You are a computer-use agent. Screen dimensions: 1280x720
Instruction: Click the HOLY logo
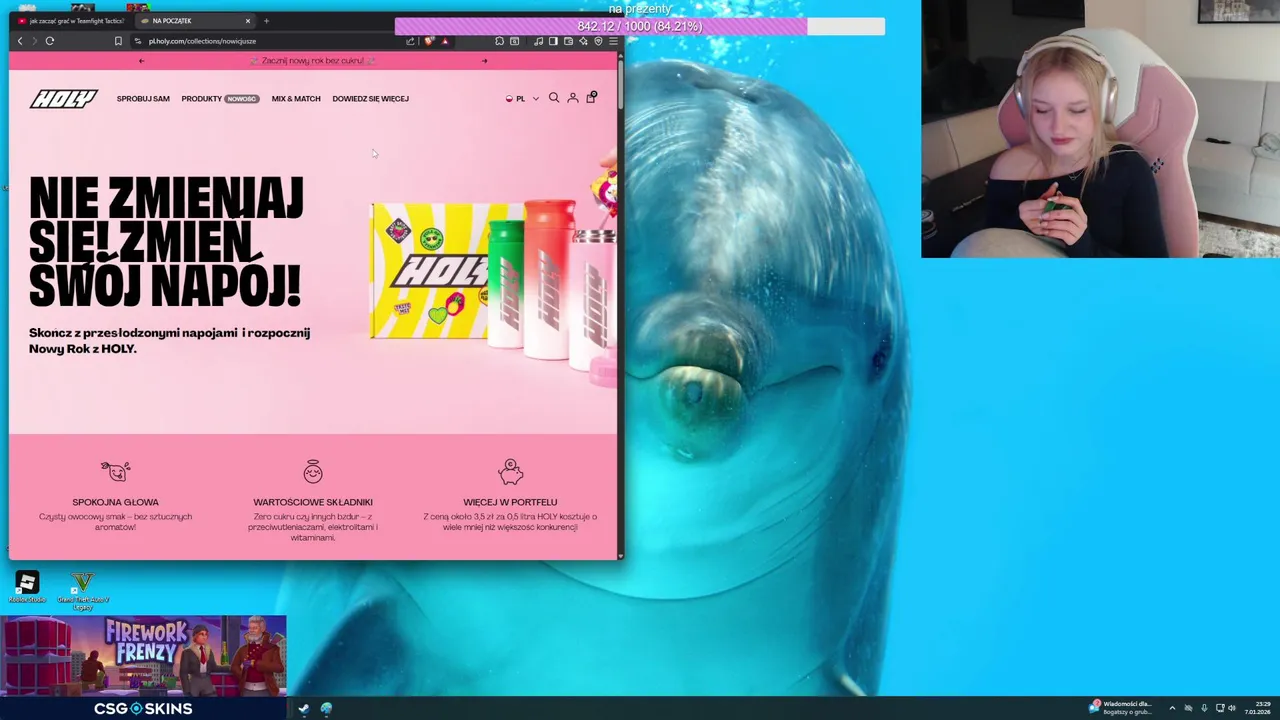63,98
